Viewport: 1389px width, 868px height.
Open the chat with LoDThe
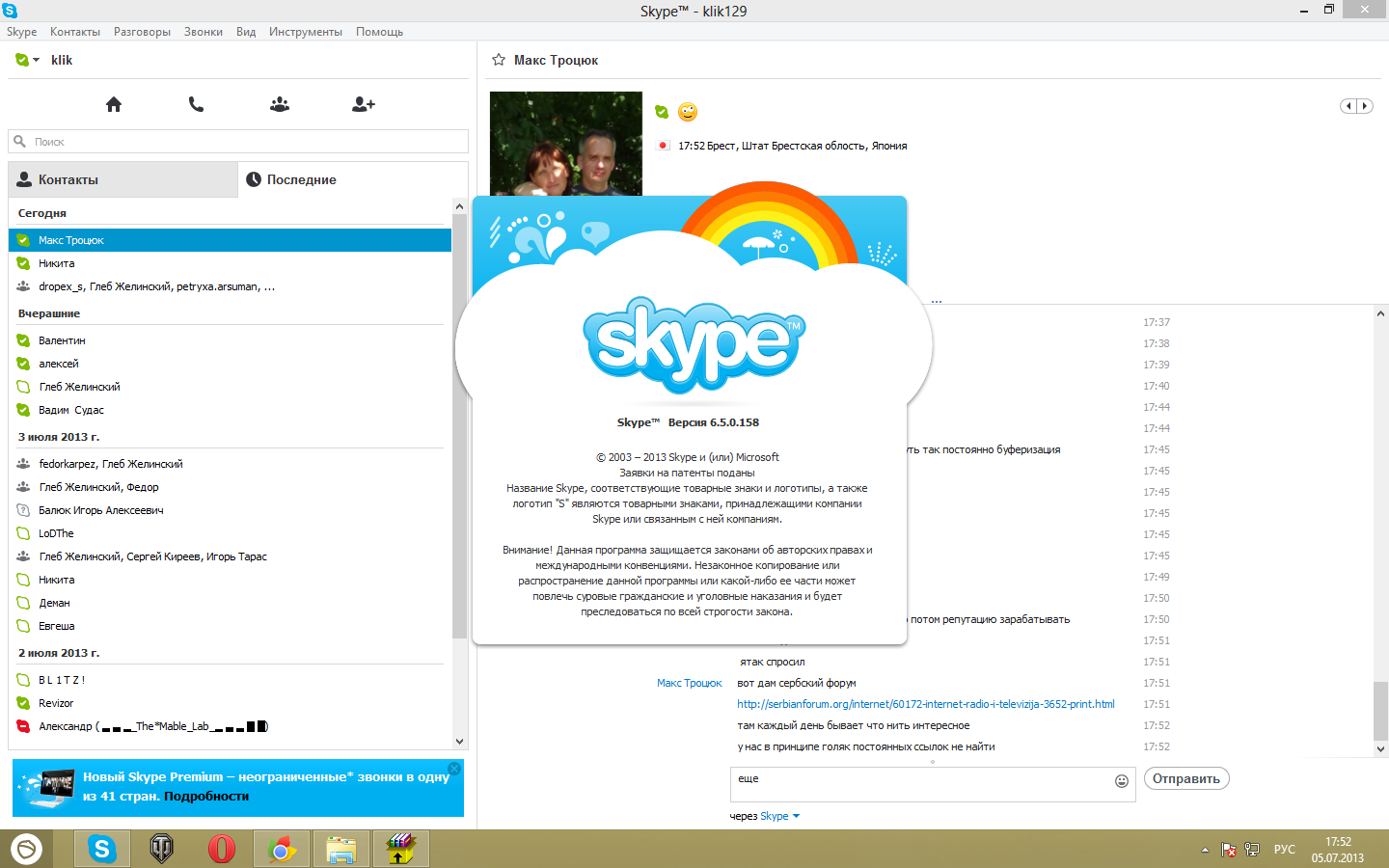pyautogui.click(x=230, y=533)
